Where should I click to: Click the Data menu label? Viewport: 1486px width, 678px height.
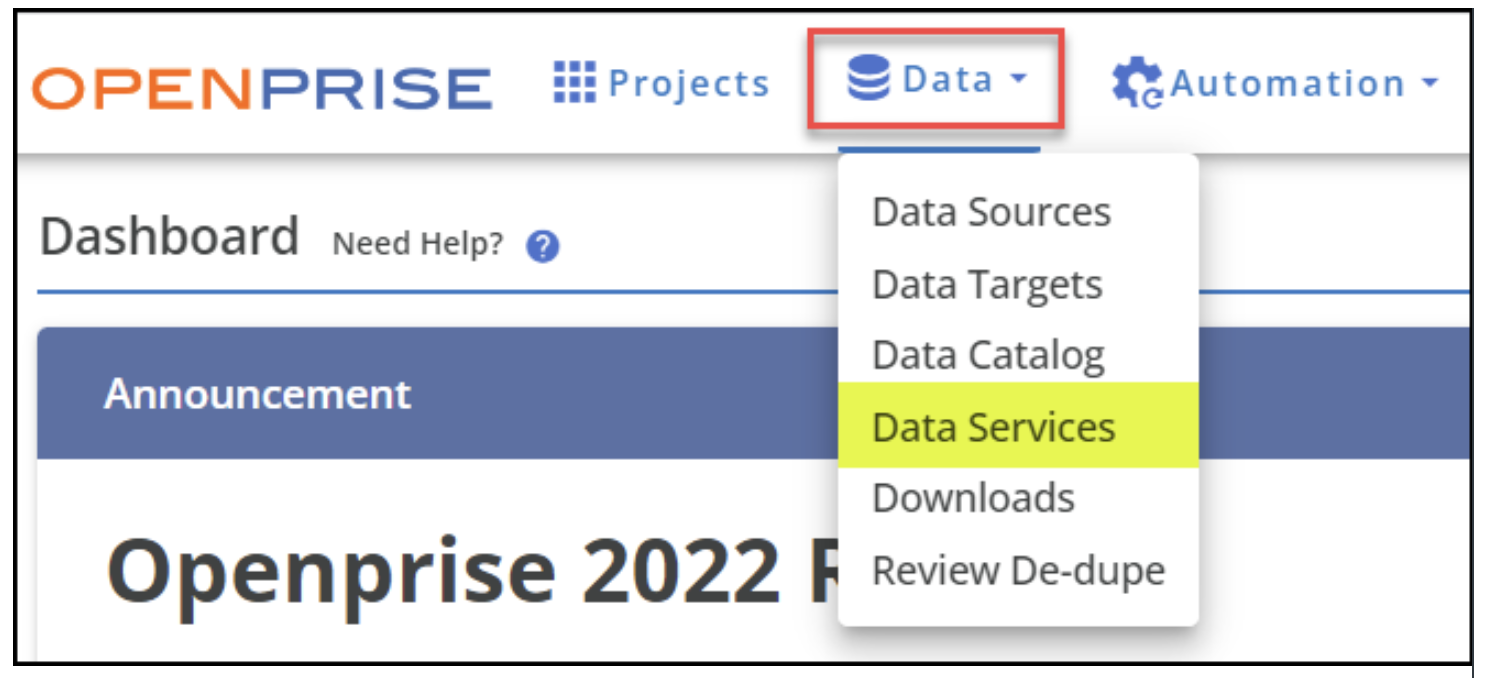pos(948,79)
